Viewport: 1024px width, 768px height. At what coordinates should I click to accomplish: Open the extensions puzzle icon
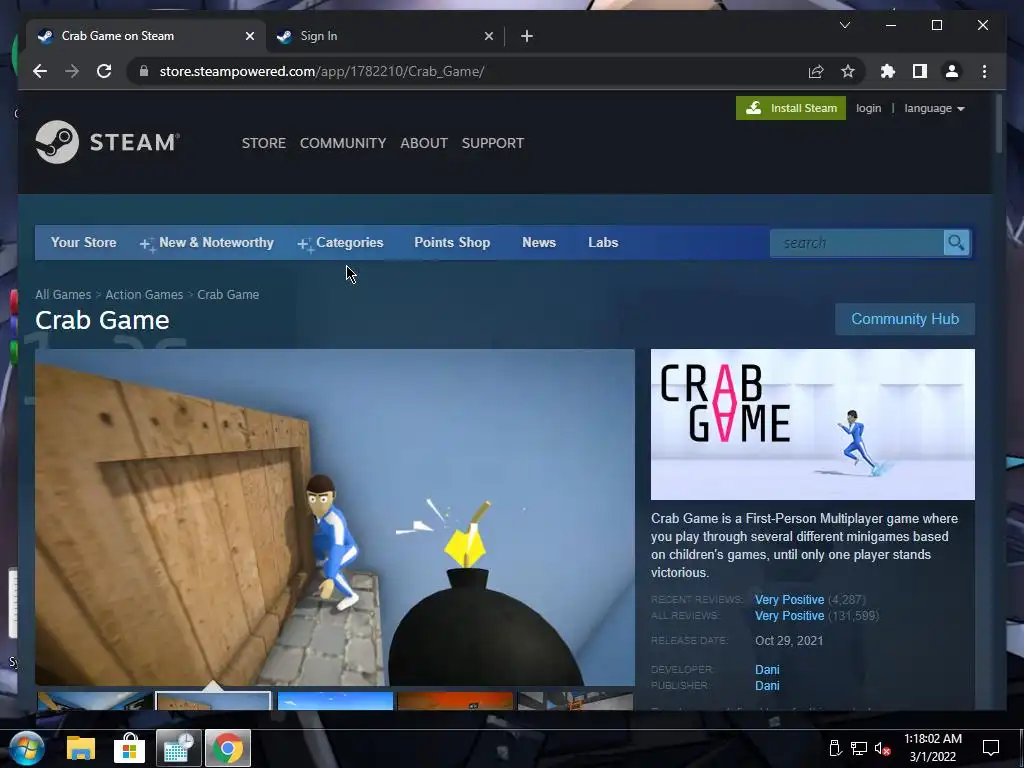(888, 71)
